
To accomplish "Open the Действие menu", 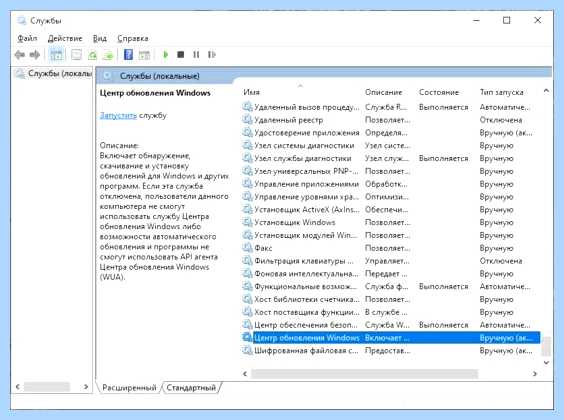I will pyautogui.click(x=65, y=38).
